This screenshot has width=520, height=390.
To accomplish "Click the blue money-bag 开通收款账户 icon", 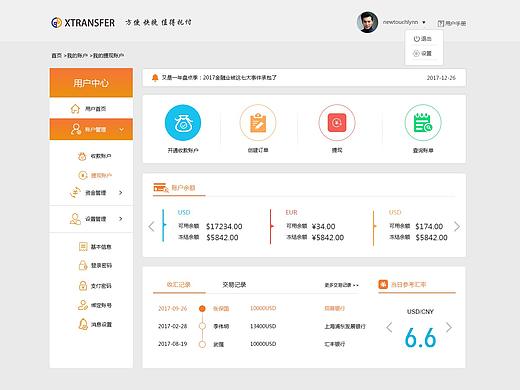I will pyautogui.click(x=183, y=123).
